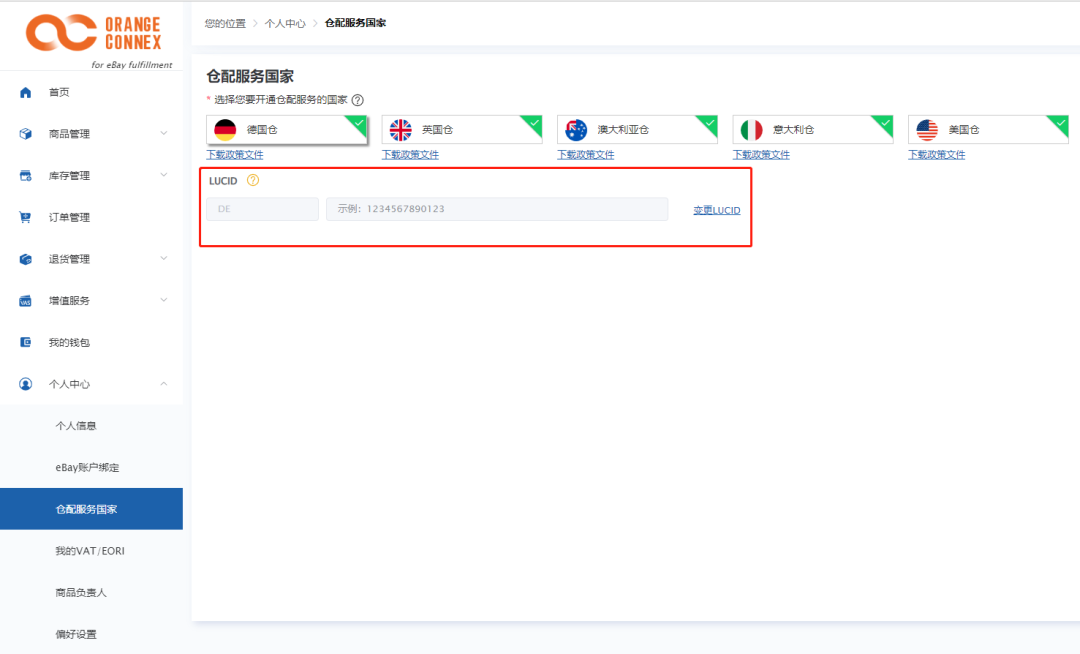Viewport: 1080px width, 654px height.
Task: Click the help icon beside LUCID
Action: (x=253, y=180)
